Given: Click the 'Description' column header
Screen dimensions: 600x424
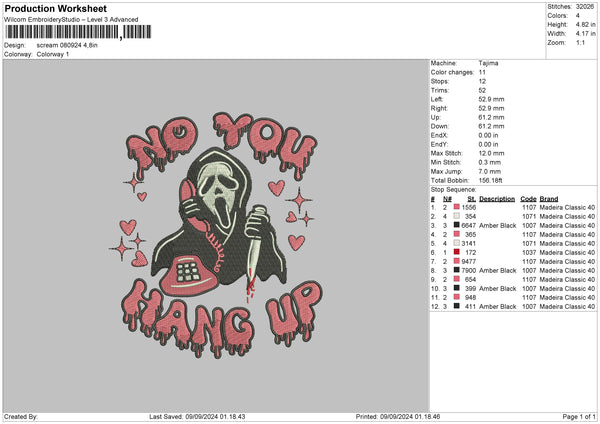Looking at the screenshot, I should 497,199.
